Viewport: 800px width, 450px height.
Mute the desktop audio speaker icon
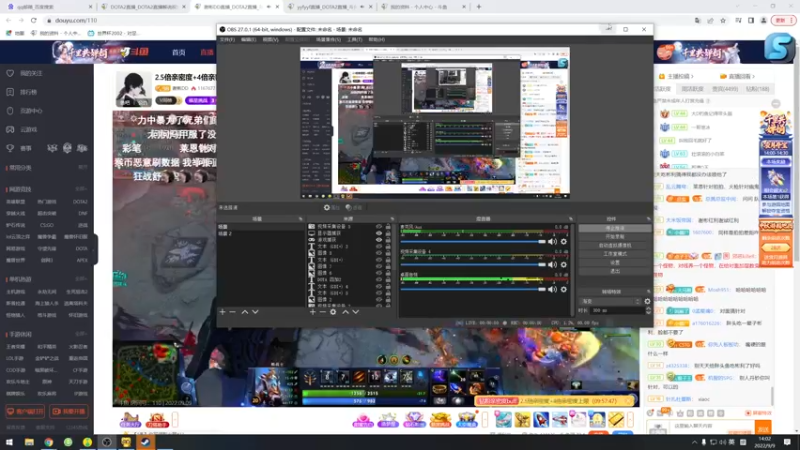(552, 289)
